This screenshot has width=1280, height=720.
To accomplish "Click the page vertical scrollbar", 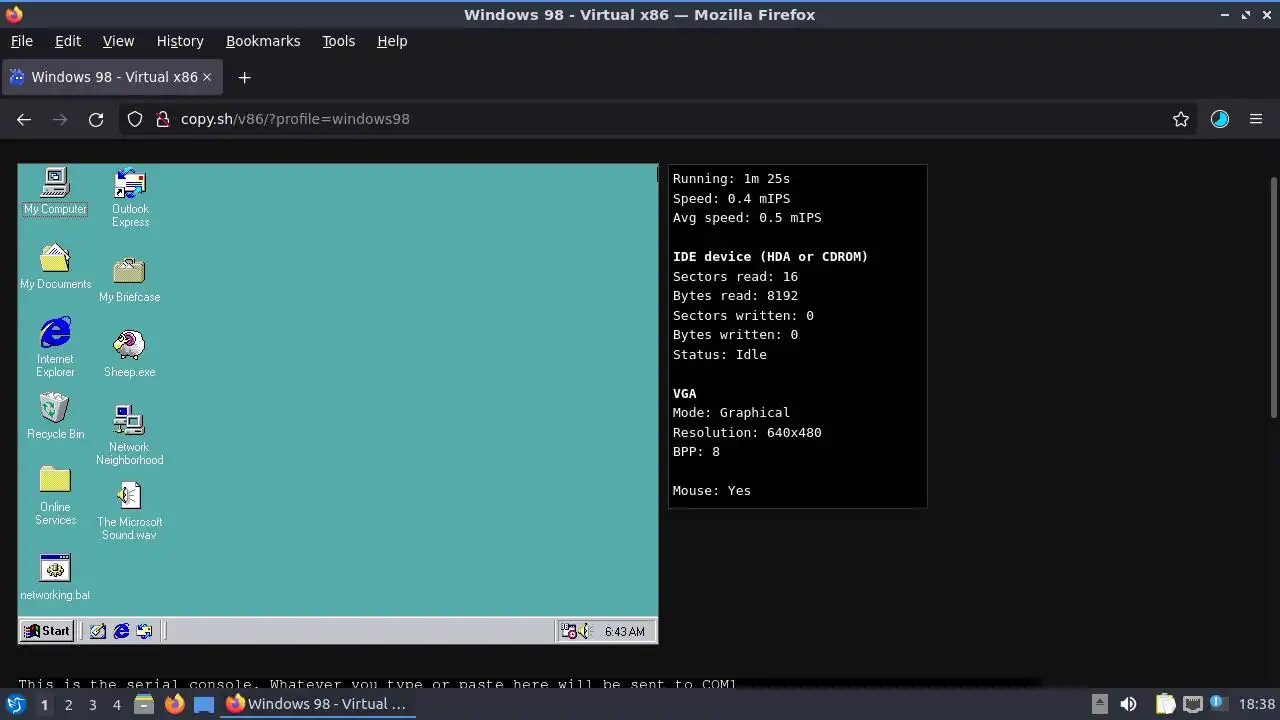I will tap(1273, 298).
